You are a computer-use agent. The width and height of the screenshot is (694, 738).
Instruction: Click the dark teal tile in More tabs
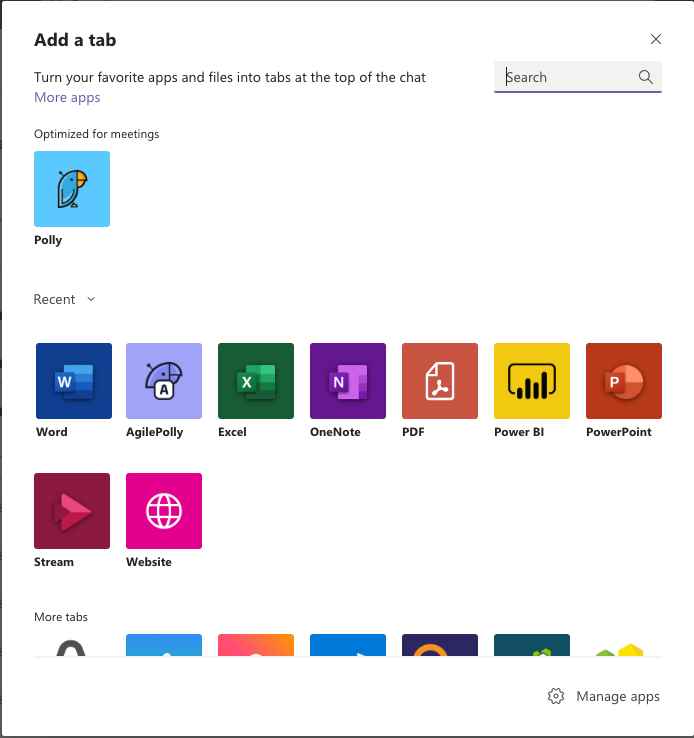532,645
